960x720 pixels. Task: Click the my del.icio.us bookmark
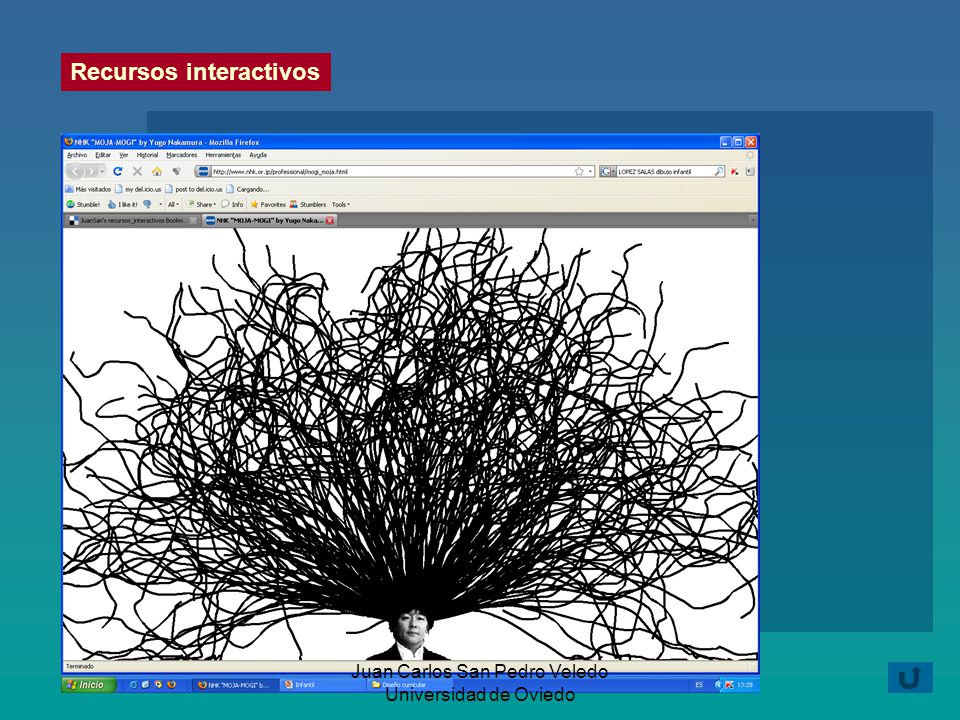[x=138, y=189]
